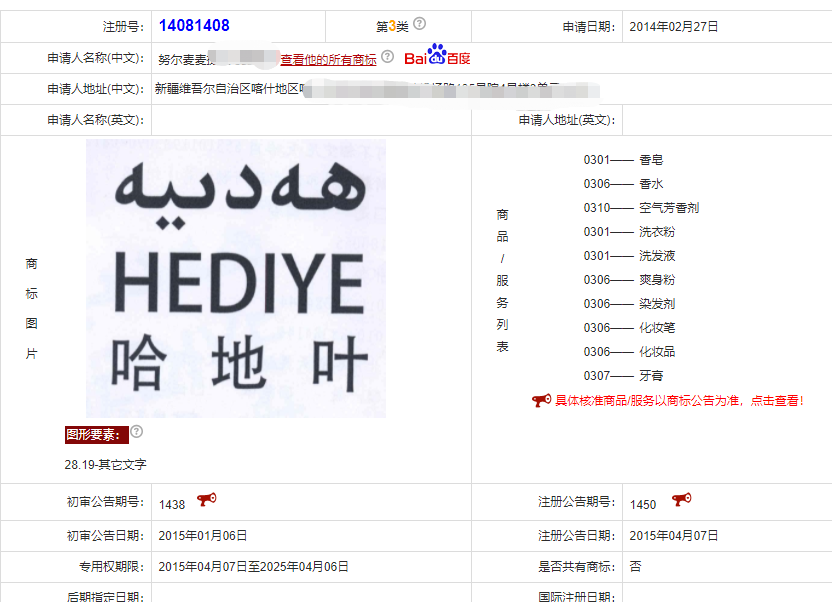This screenshot has width=832, height=602.
Task: Open the Baidu logo search link
Action: click(437, 56)
